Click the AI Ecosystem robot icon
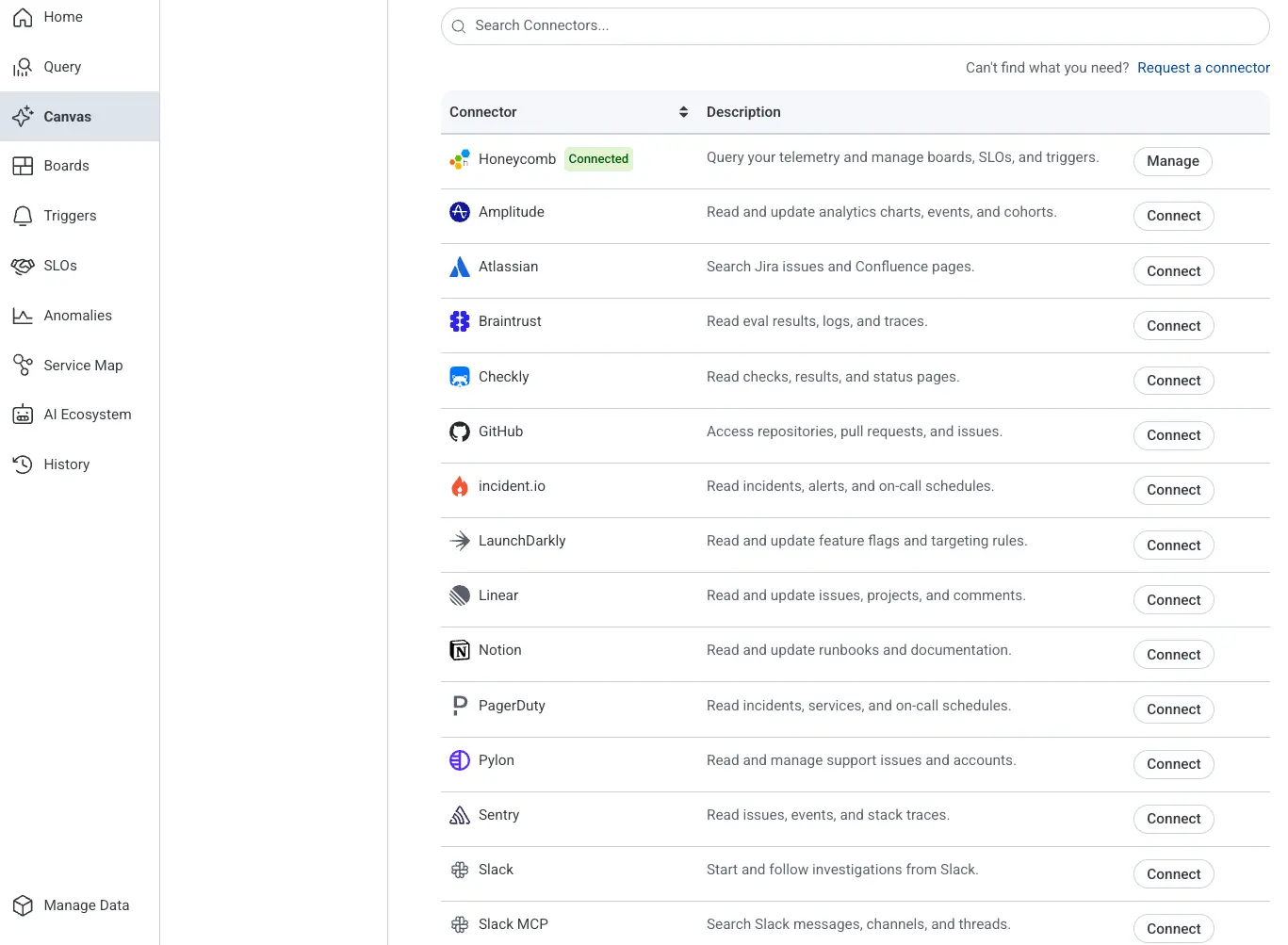Viewport: 1288px width, 945px height. 23,415
